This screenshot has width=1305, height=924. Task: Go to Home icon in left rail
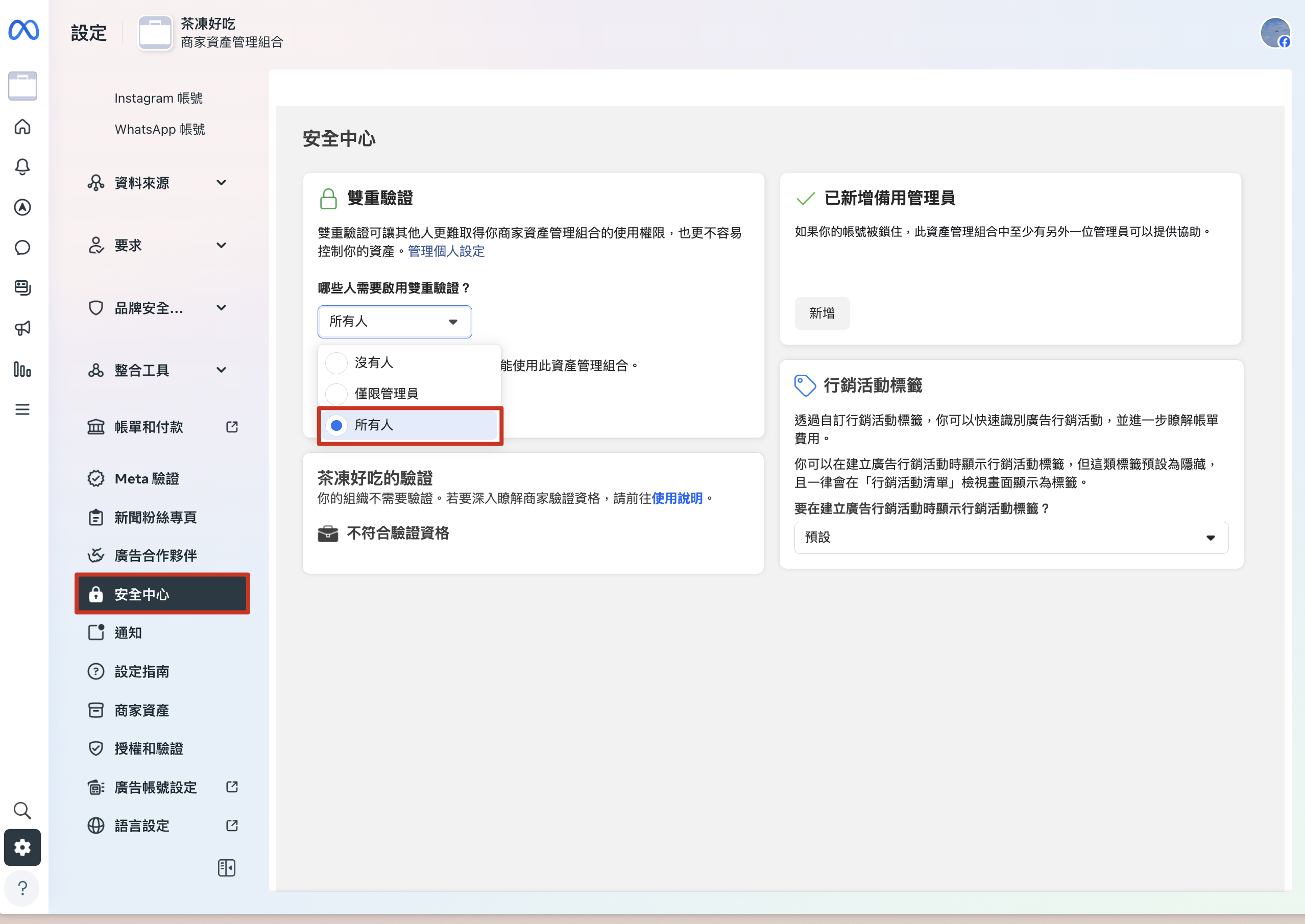(x=22, y=126)
